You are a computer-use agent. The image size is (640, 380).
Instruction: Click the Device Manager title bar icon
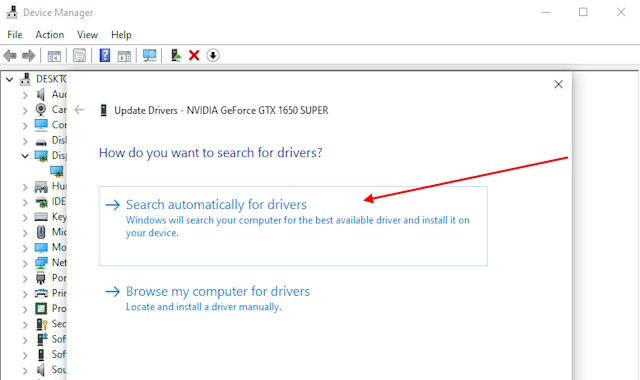[x=12, y=13]
